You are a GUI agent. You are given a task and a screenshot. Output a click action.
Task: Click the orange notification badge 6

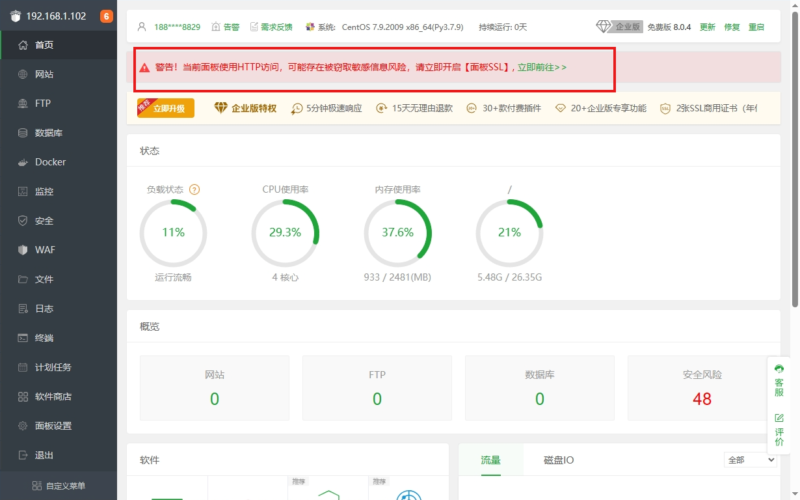(106, 16)
